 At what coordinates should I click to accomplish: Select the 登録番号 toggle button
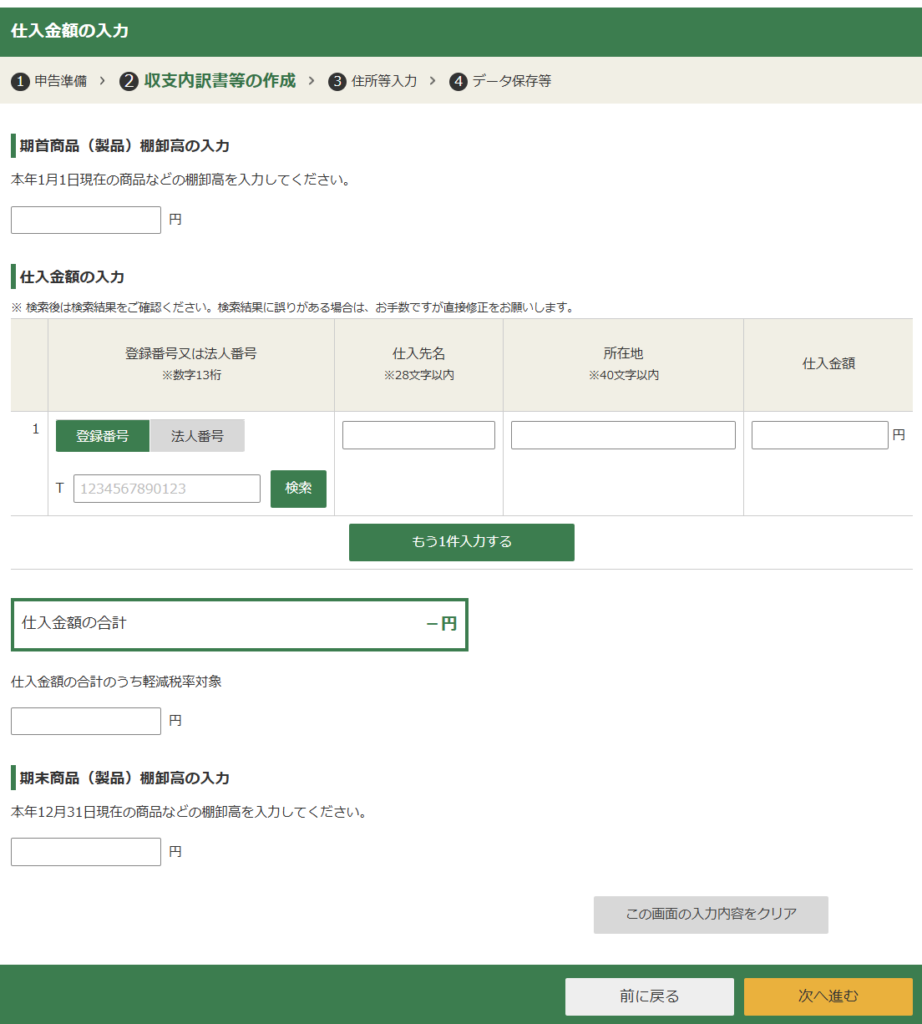point(103,436)
